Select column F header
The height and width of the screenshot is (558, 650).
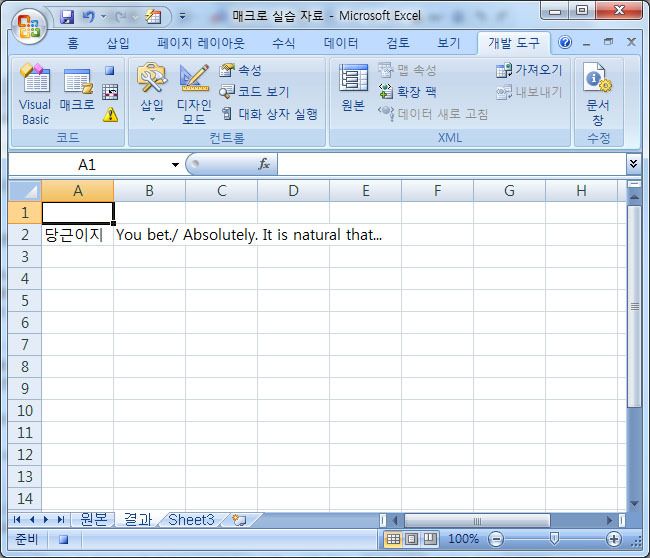point(437,191)
